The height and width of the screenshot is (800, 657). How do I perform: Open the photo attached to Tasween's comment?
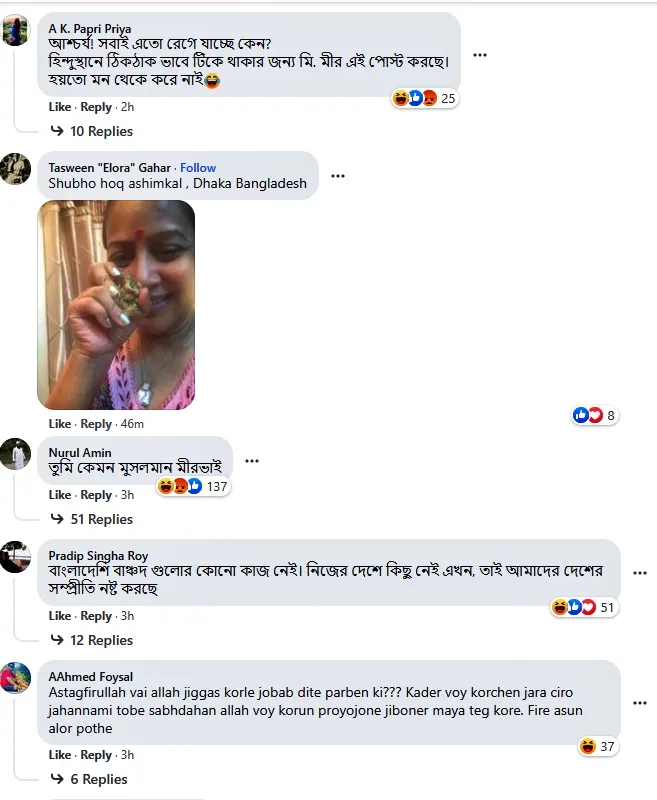pos(116,305)
